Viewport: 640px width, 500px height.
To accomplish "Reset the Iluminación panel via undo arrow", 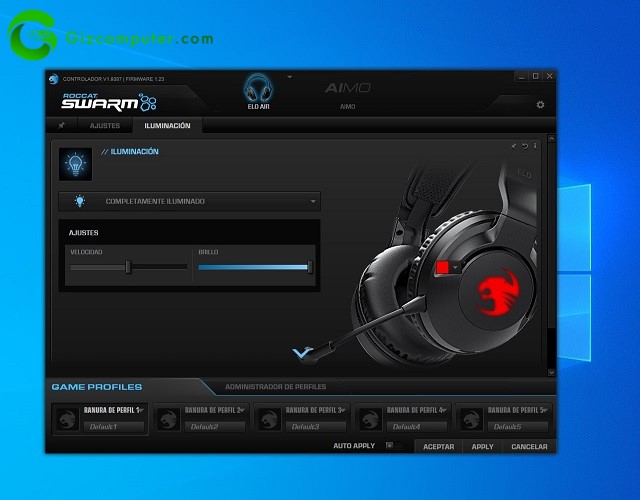I will (x=525, y=146).
